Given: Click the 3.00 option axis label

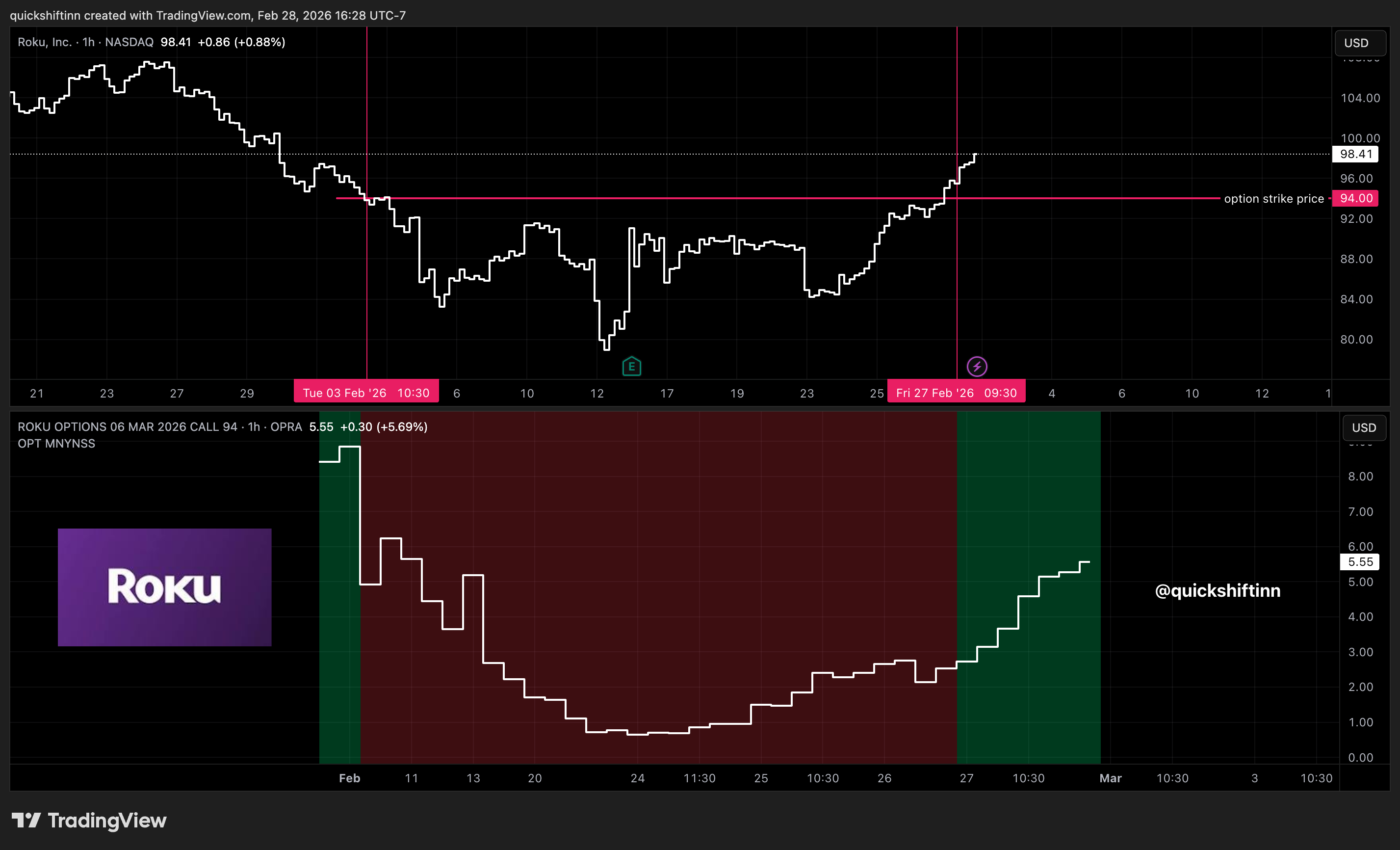Looking at the screenshot, I should (1360, 652).
